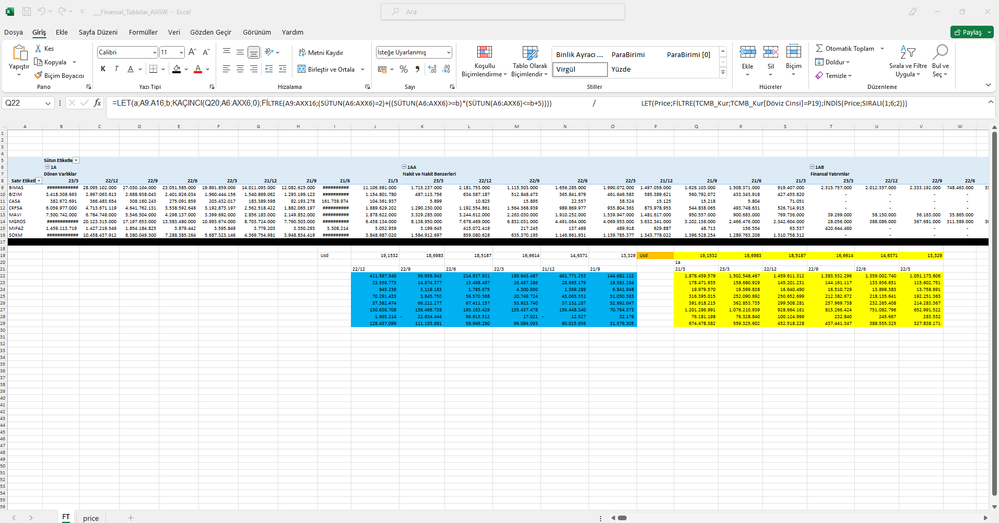Toggle bottom vertical alignment

[254, 52]
